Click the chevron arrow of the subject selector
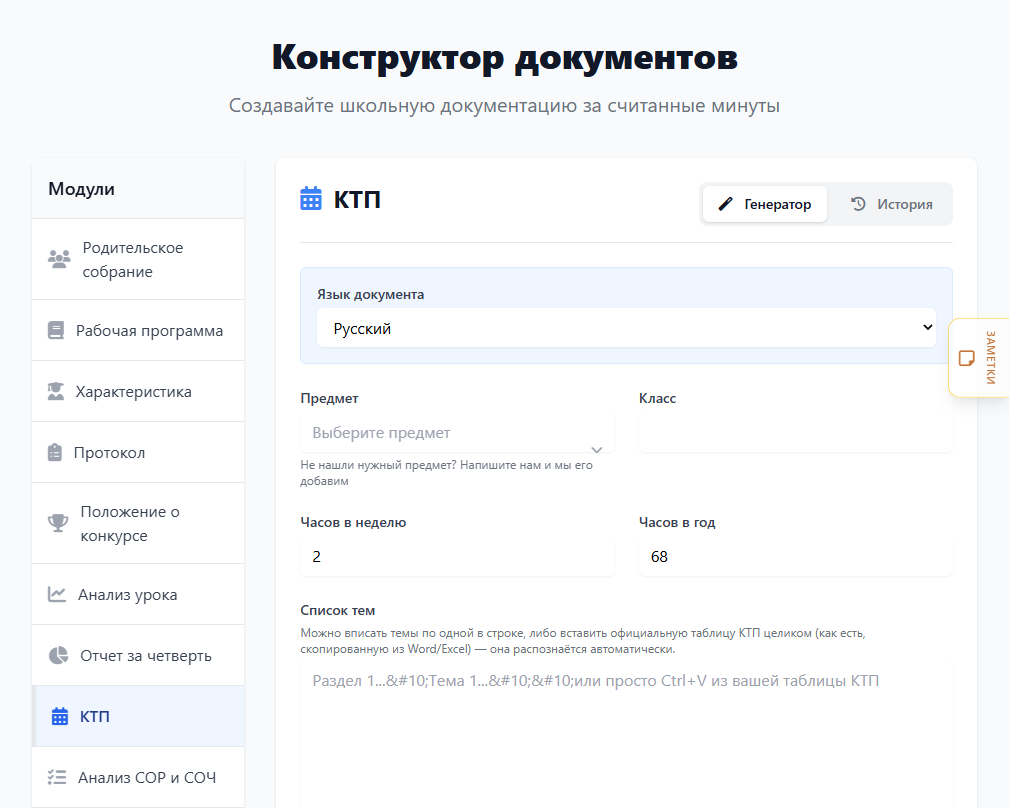The height and width of the screenshot is (808, 1010). 596,449
